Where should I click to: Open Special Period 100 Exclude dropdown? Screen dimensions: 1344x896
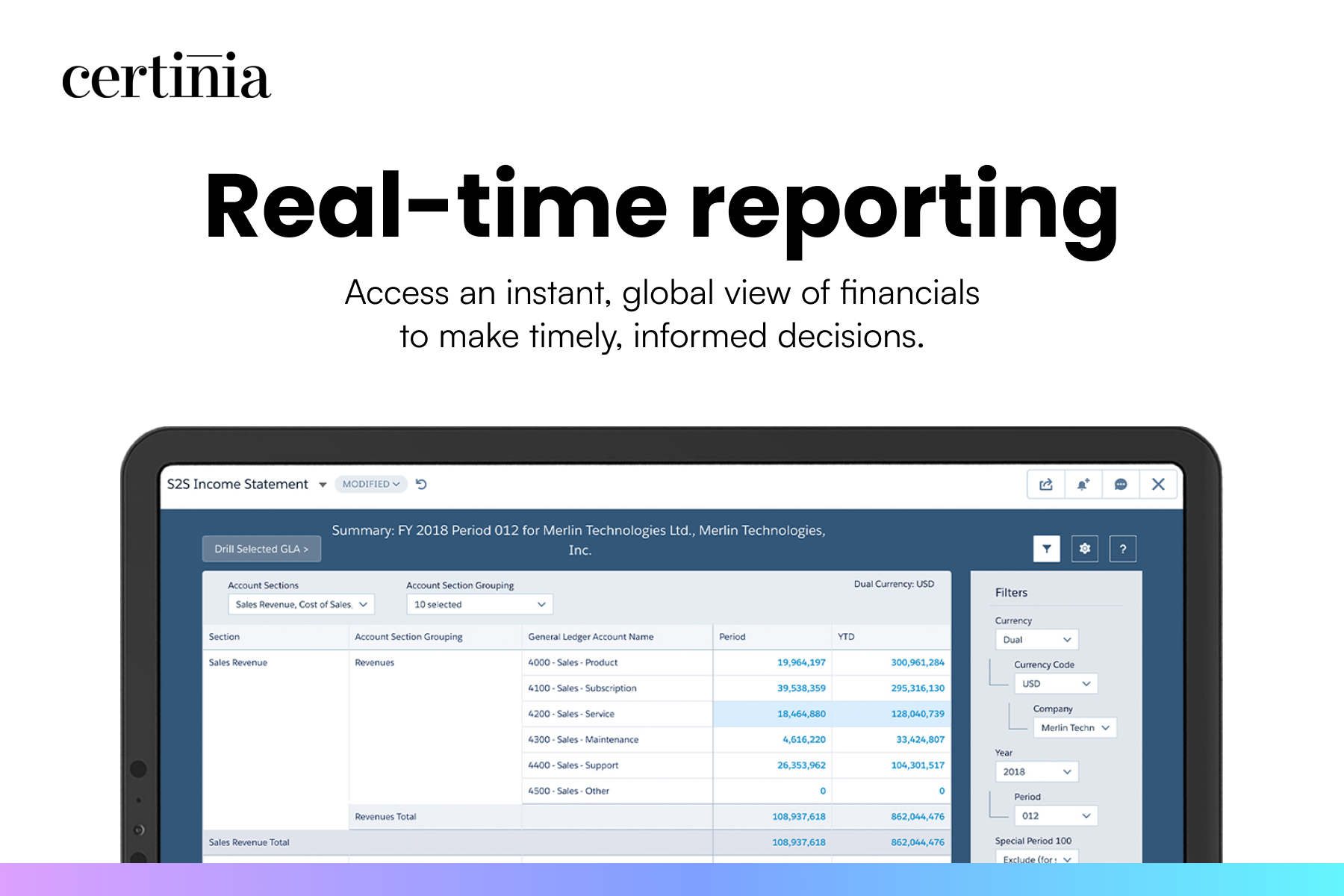coord(1036,859)
